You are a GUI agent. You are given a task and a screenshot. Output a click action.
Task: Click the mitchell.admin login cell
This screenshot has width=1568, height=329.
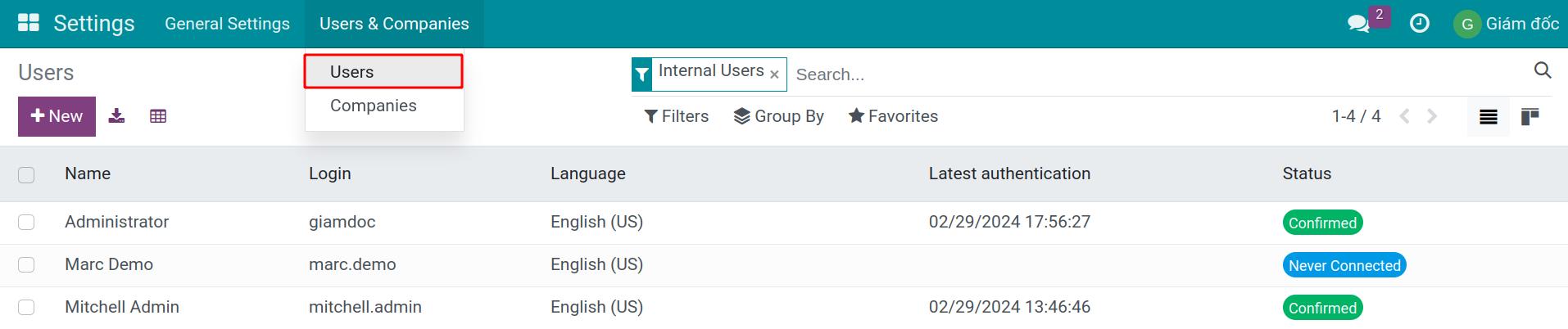point(365,307)
